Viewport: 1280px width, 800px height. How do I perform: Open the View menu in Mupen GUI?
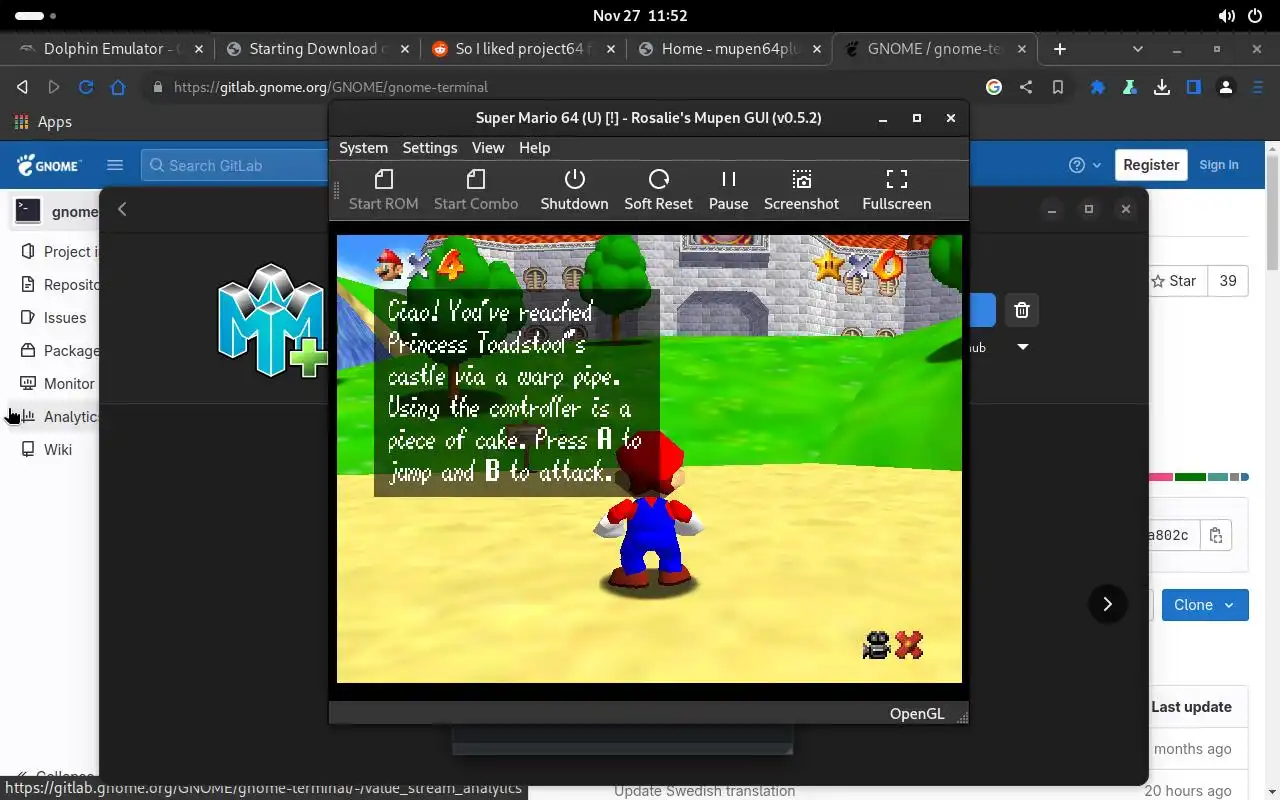click(x=488, y=147)
